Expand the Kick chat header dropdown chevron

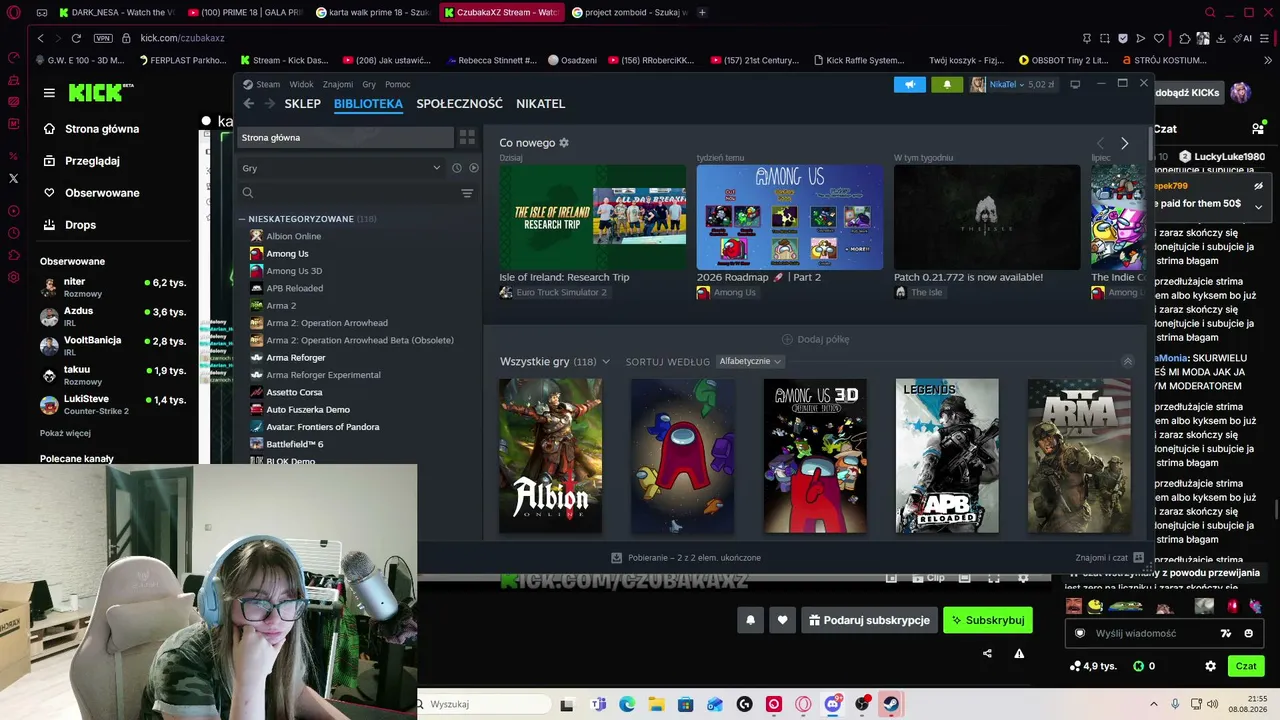click(x=1258, y=207)
